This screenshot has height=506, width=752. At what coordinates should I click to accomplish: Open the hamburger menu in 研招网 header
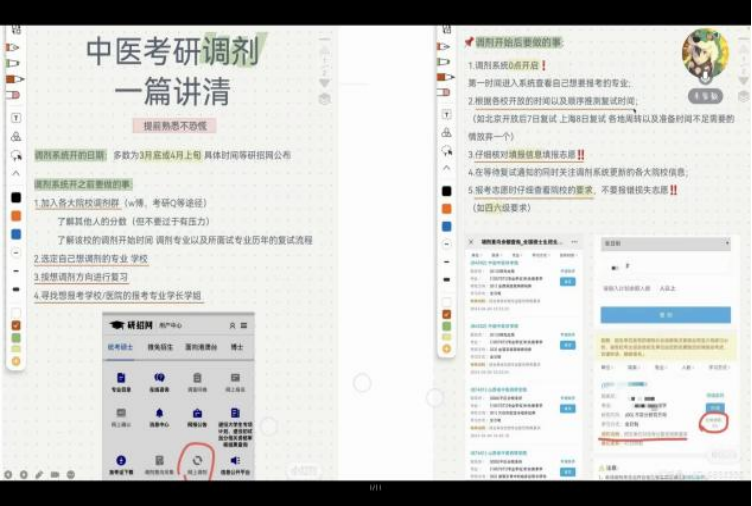[246, 326]
